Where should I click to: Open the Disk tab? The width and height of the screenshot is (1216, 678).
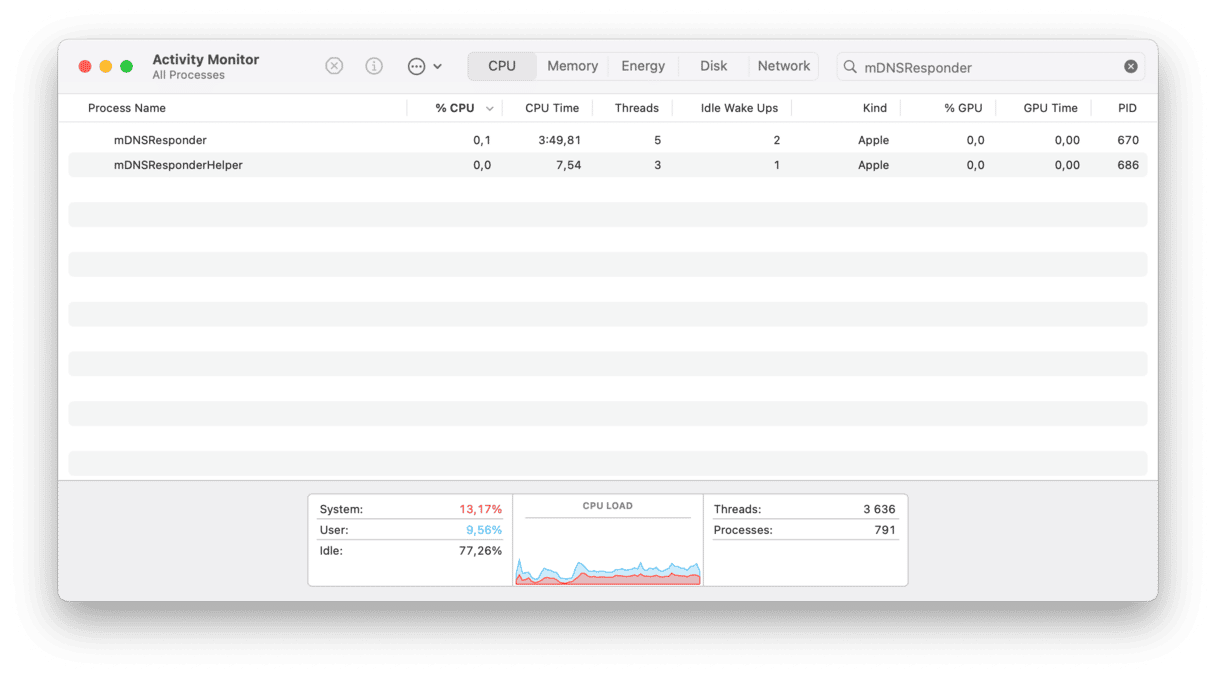pos(713,66)
